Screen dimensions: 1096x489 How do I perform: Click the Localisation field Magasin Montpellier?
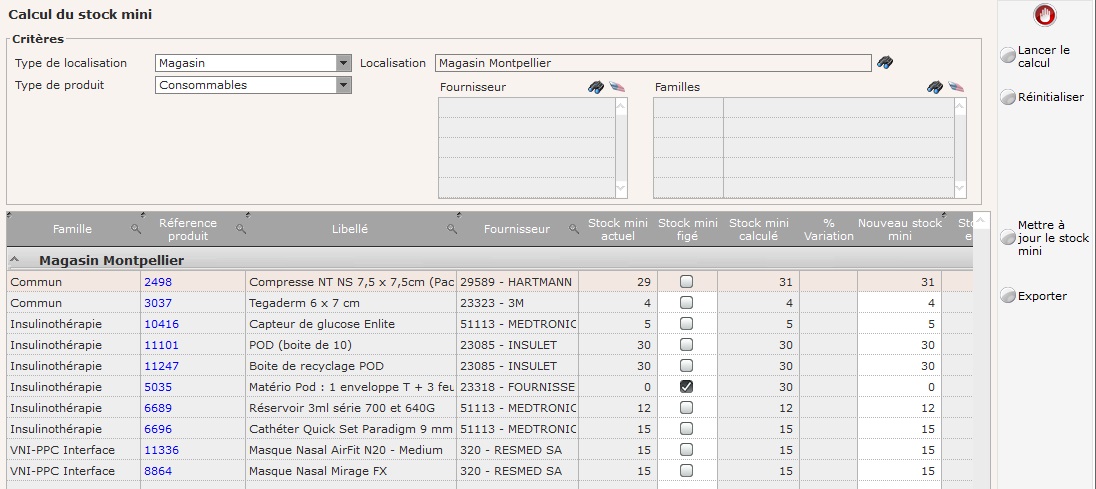click(x=653, y=63)
